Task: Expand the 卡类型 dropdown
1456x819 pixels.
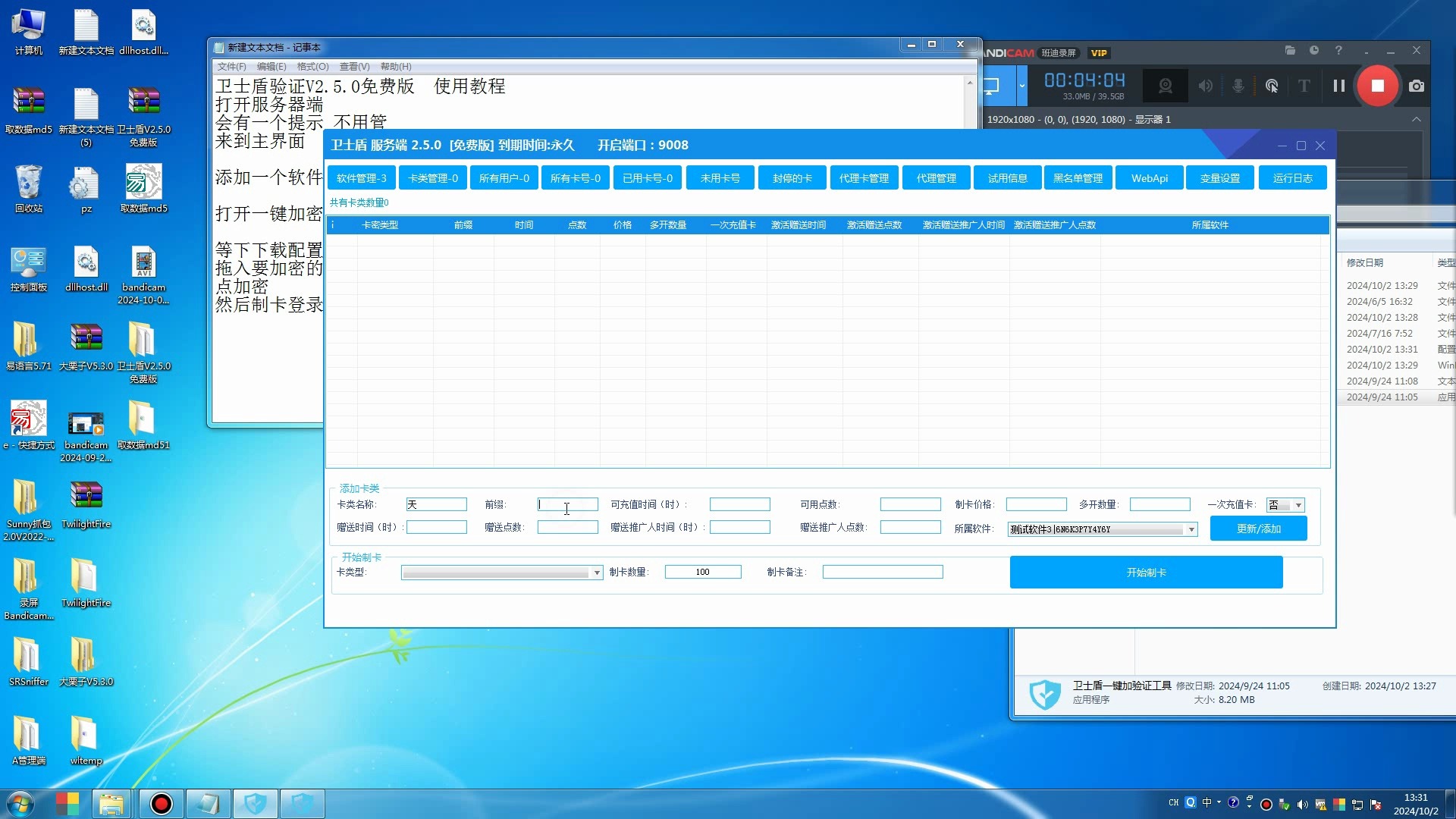Action: tap(597, 573)
